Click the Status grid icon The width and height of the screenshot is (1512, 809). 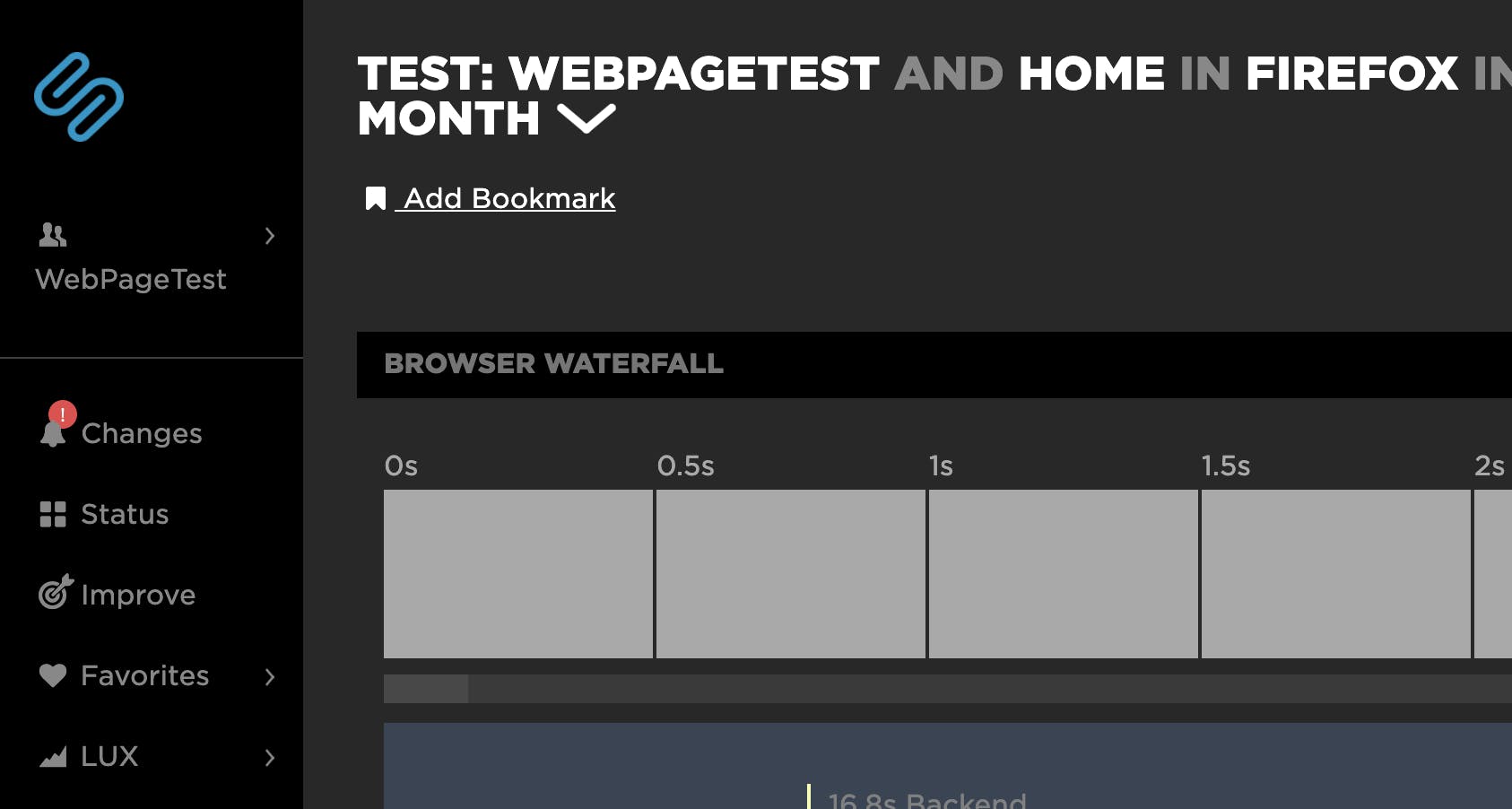pyautogui.click(x=53, y=514)
